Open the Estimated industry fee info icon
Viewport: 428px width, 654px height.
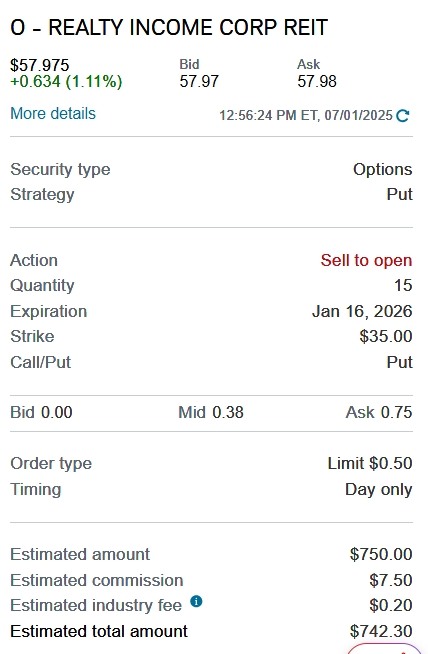tap(196, 601)
